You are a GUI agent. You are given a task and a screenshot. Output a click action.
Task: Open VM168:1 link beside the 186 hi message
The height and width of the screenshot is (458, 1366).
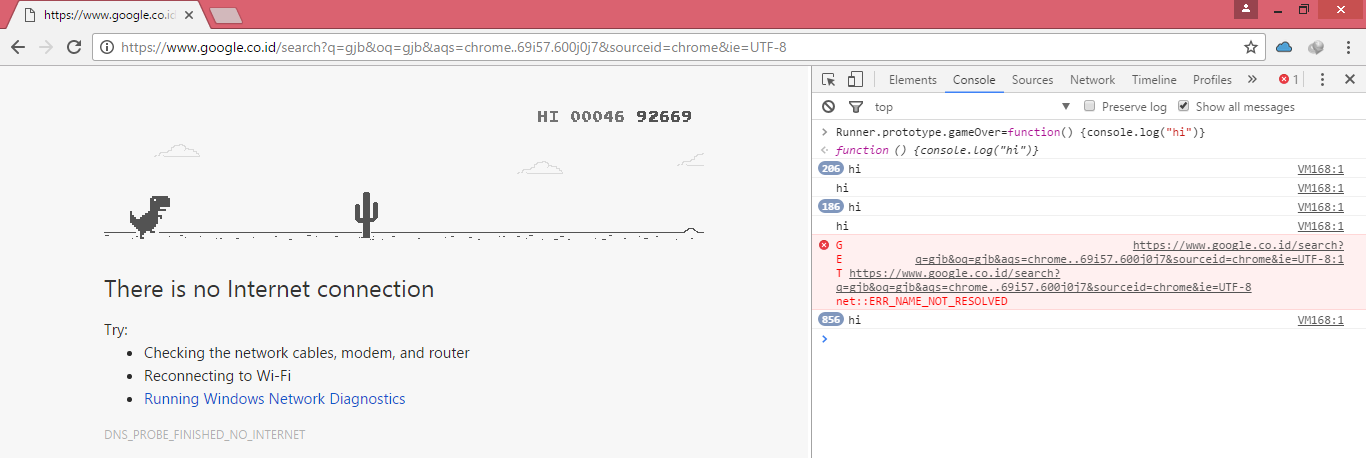1320,207
